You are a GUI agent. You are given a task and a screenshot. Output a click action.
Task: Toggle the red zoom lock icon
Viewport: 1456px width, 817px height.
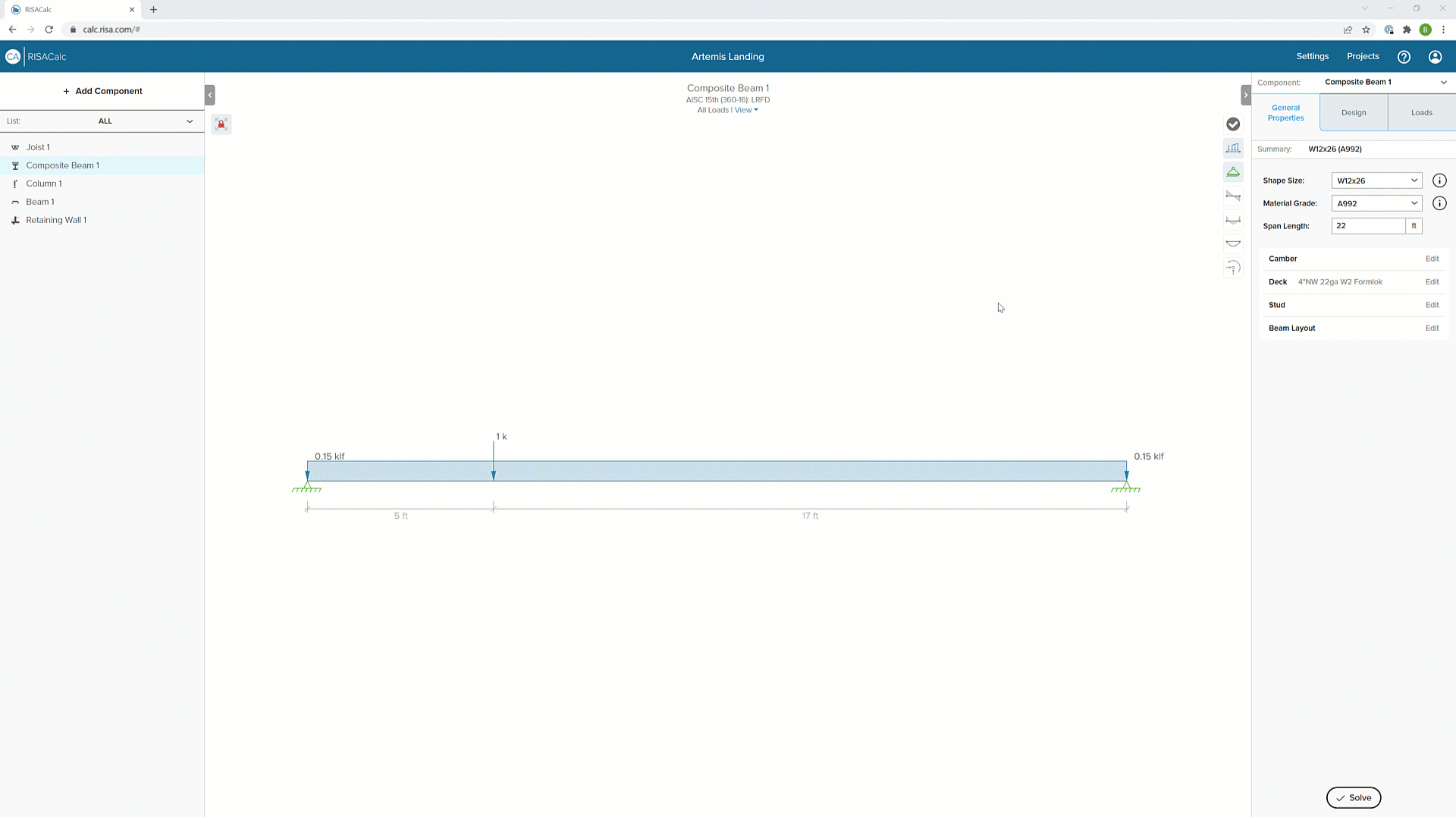221,124
